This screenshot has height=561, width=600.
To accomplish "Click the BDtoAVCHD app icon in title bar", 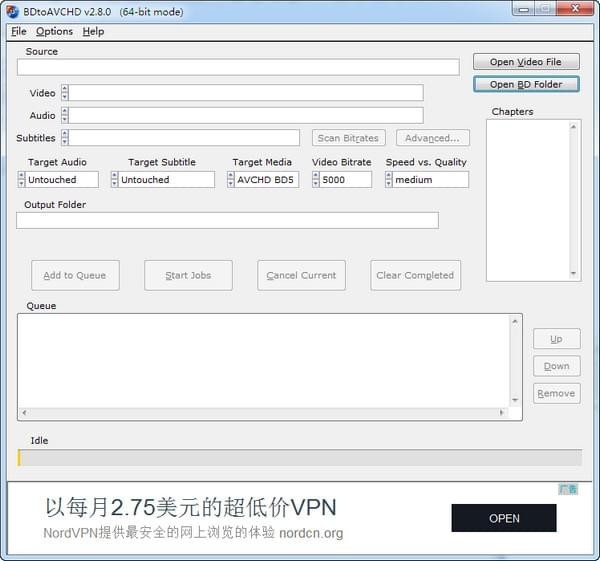I will 12,10.
